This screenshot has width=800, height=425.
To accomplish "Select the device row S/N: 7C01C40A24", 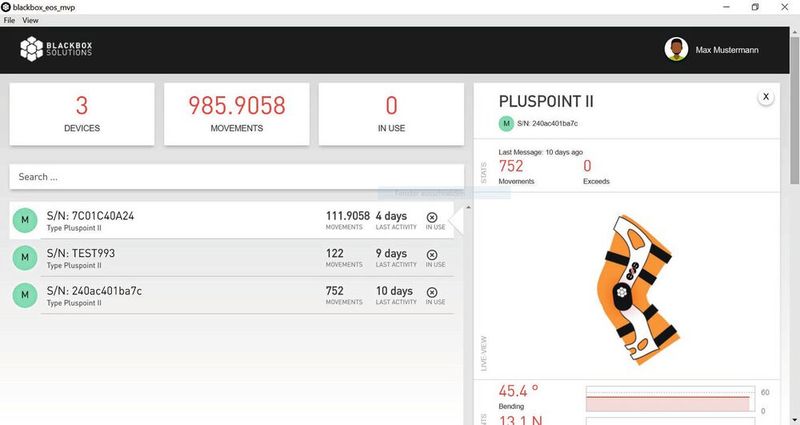I will [231, 220].
